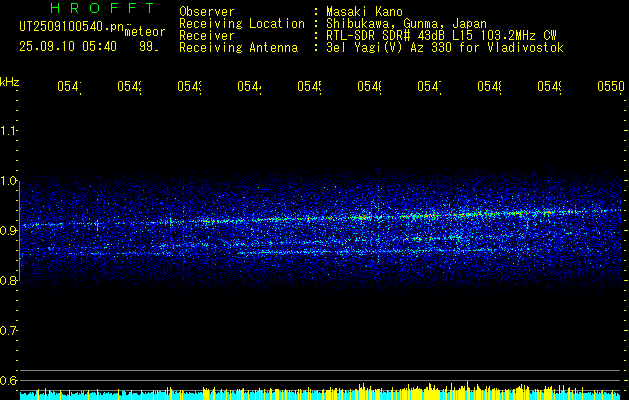Click the 0545 time marker
This screenshot has width=629, height=400.
pyautogui.click(x=310, y=86)
